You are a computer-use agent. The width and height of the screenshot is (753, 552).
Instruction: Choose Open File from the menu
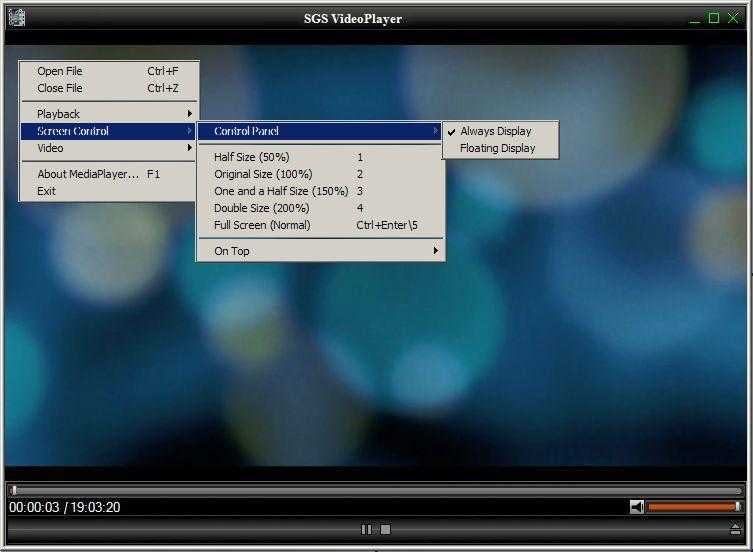point(109,71)
